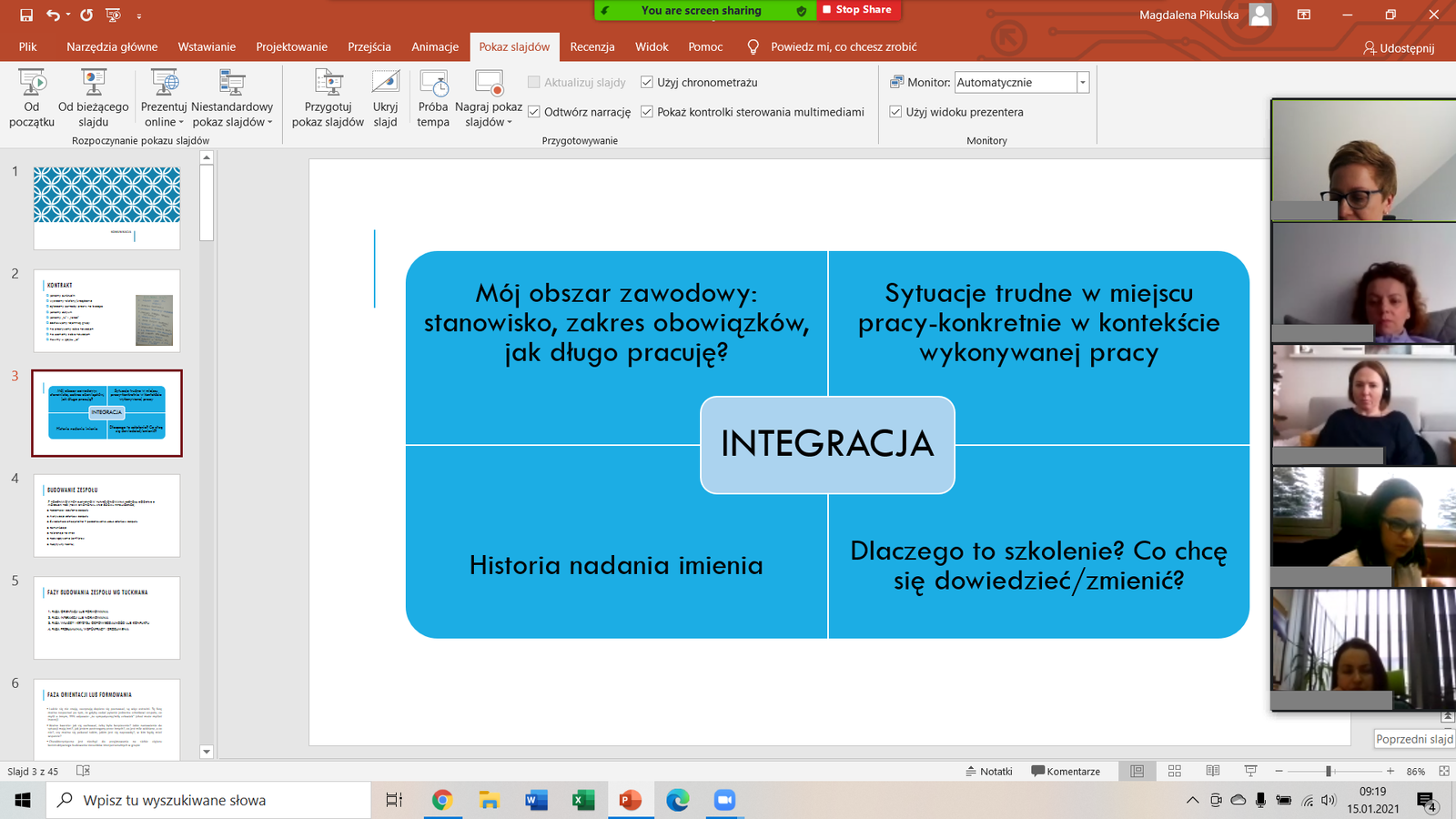Uncheck Użyj chronometrażu option
1456x819 pixels.
647,82
